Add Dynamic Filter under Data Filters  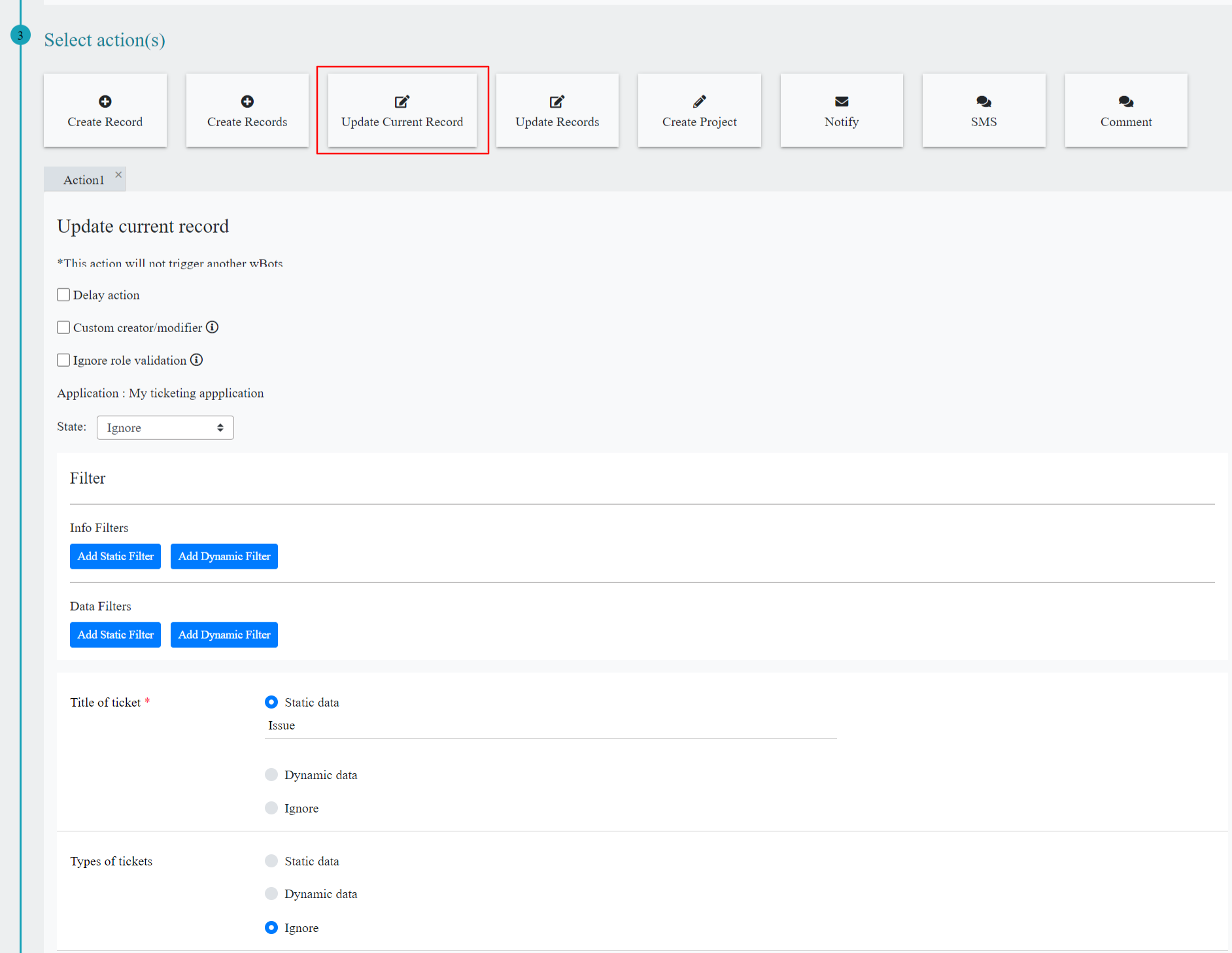point(224,635)
